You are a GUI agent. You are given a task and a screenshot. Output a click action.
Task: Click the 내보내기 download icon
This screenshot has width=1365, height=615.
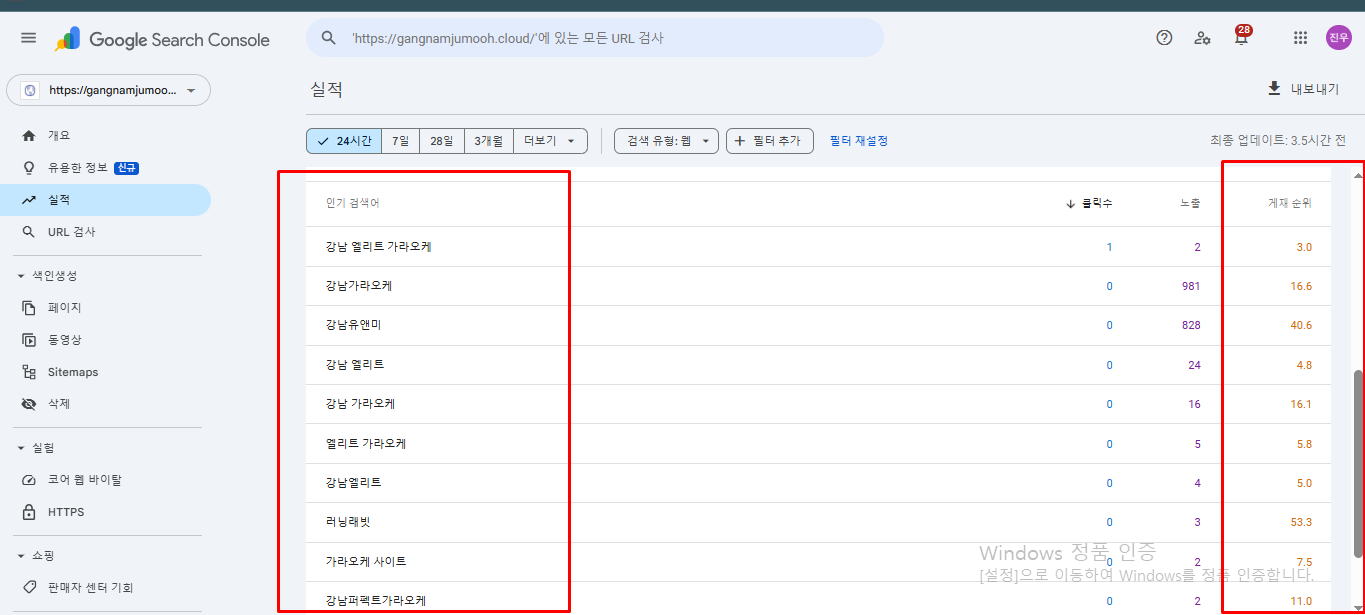coord(1274,88)
